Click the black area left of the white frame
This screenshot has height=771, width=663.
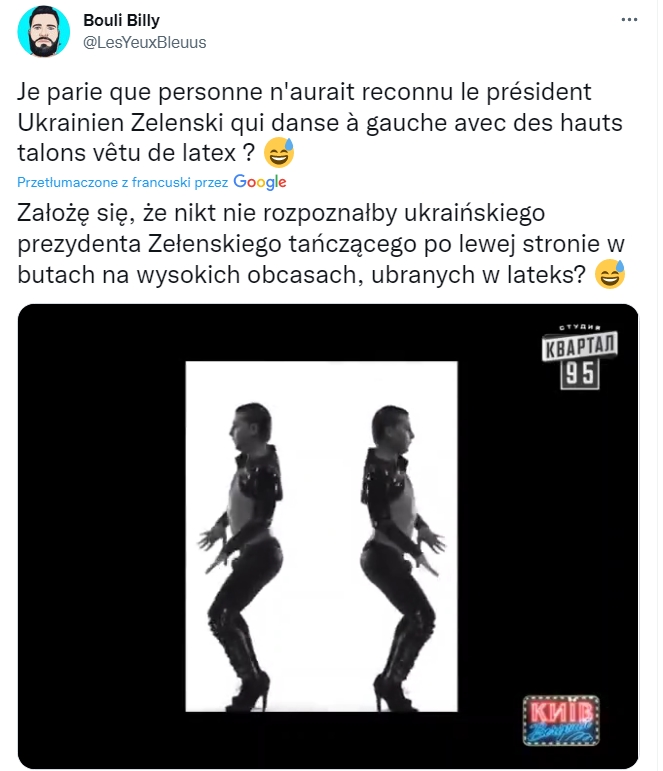[x=102, y=536]
